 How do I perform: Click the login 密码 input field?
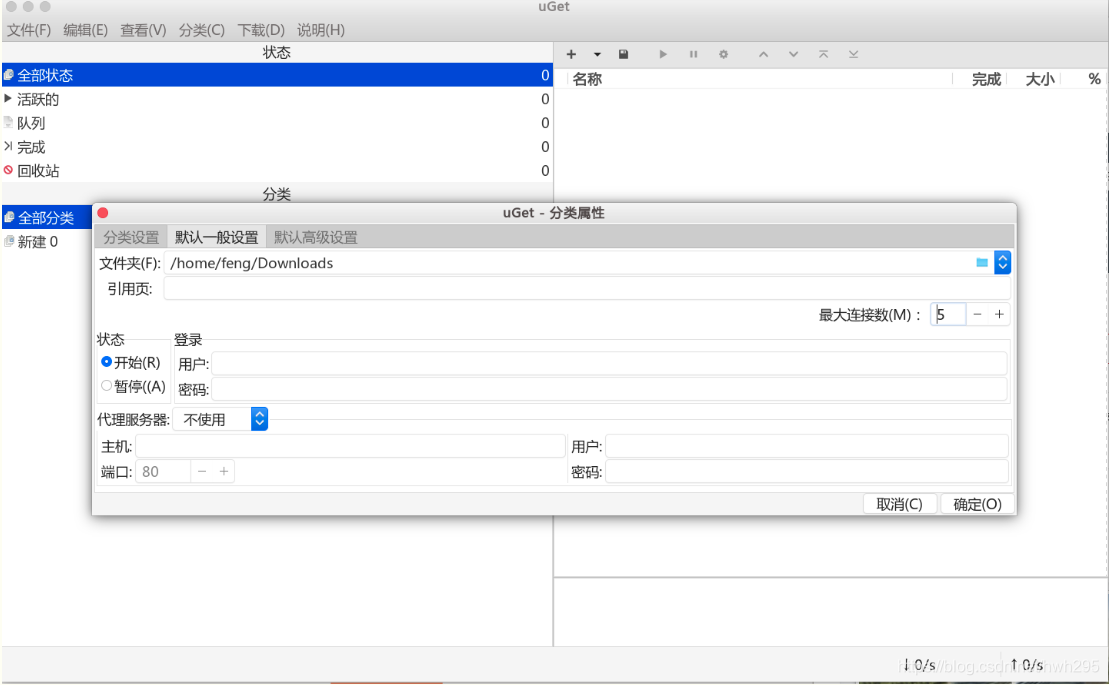pos(609,389)
